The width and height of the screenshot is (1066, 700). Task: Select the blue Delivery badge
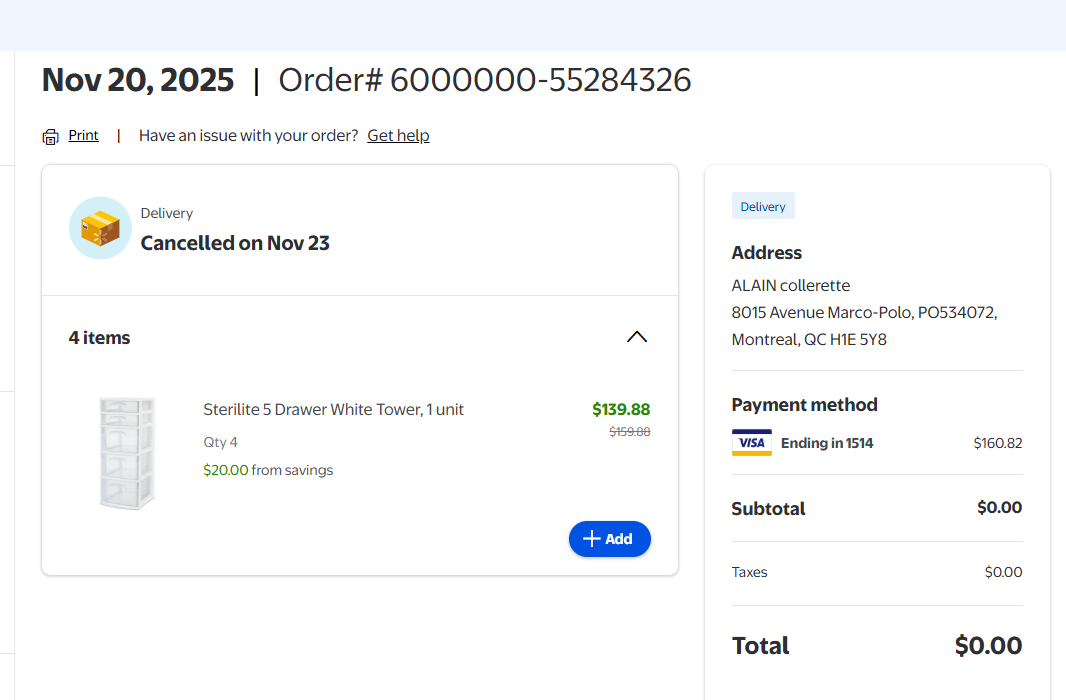coord(763,206)
